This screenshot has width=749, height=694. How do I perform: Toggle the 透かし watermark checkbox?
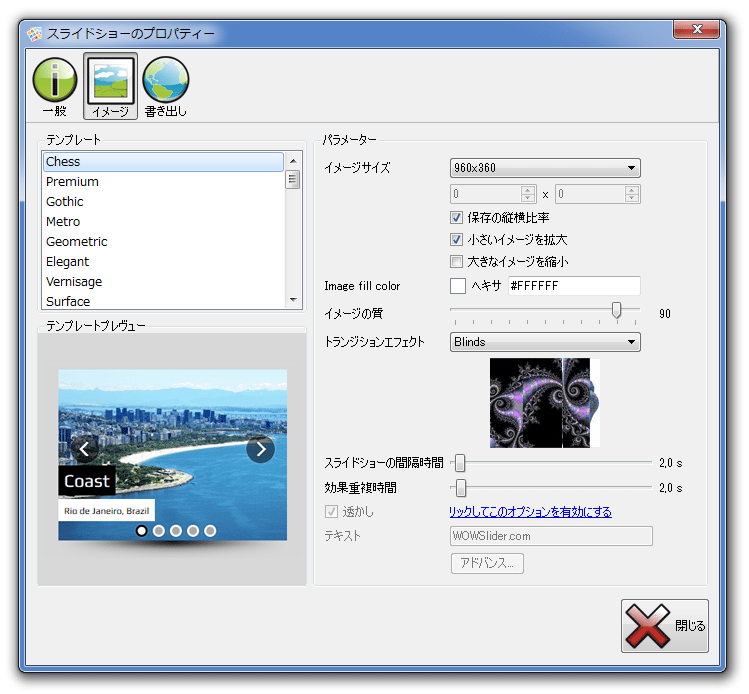pyautogui.click(x=331, y=512)
